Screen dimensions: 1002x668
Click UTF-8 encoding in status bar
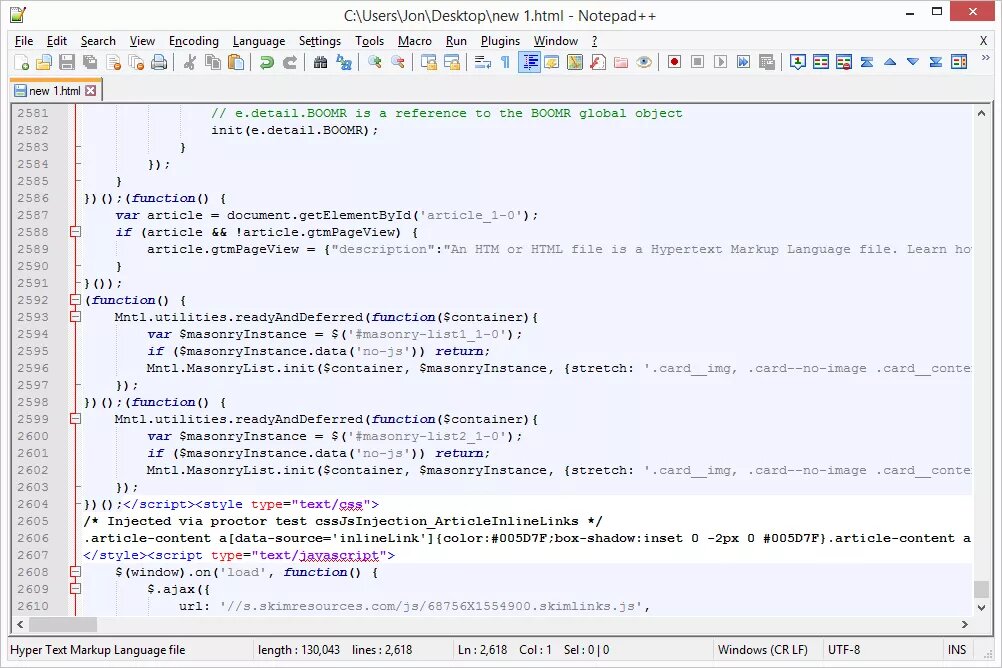coord(844,650)
